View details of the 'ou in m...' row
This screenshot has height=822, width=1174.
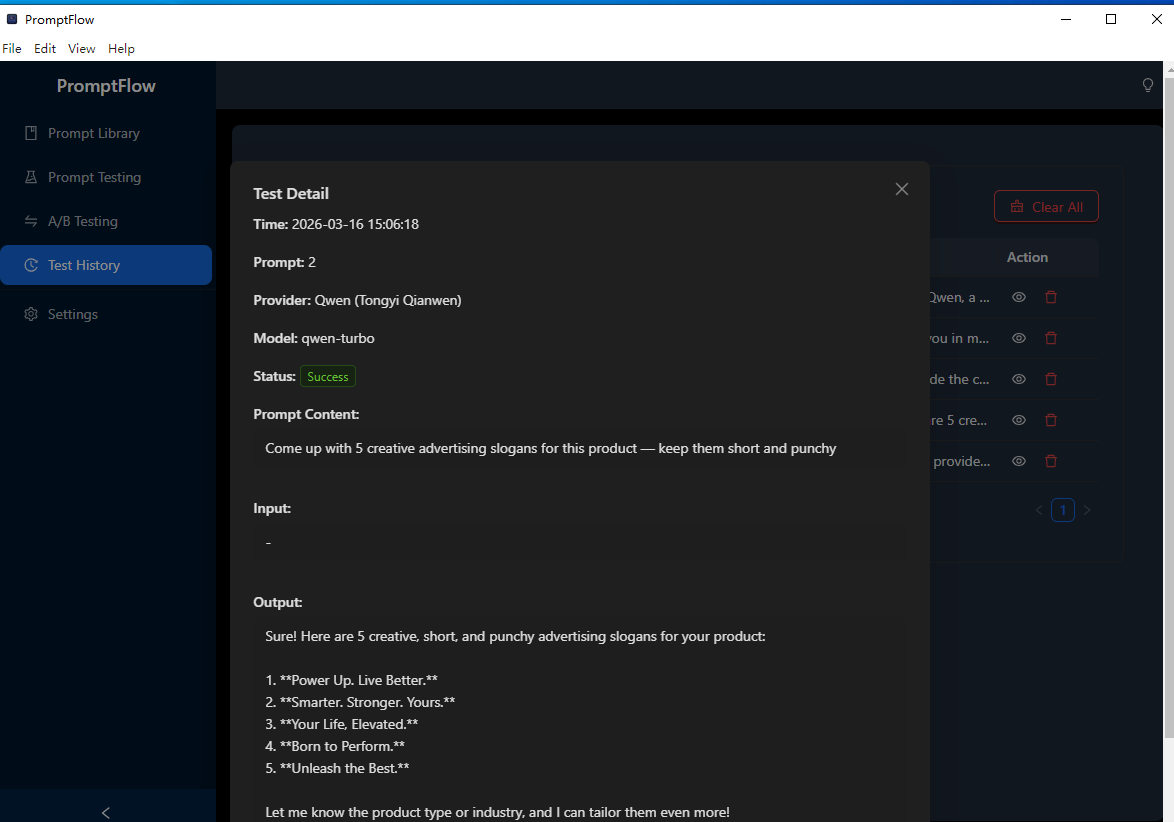[x=1018, y=338]
